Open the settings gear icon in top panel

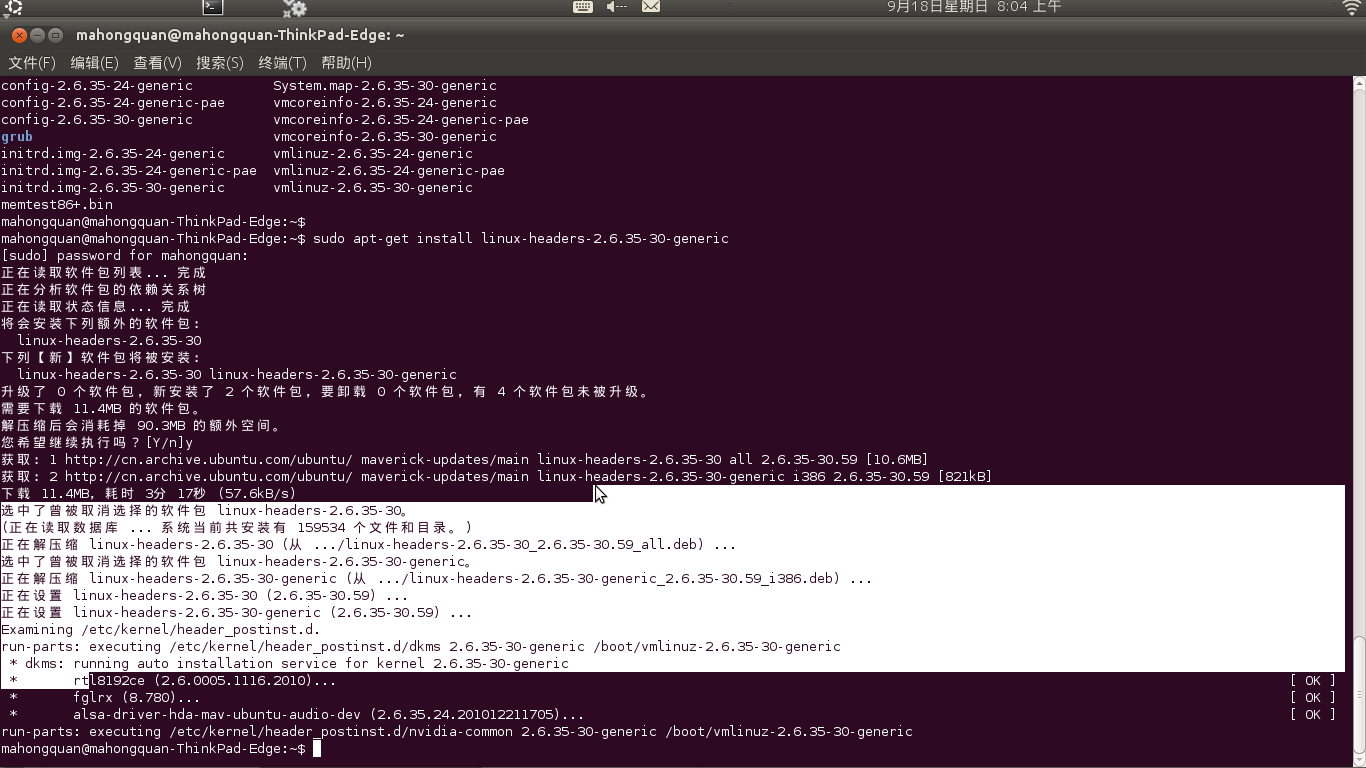point(294,8)
